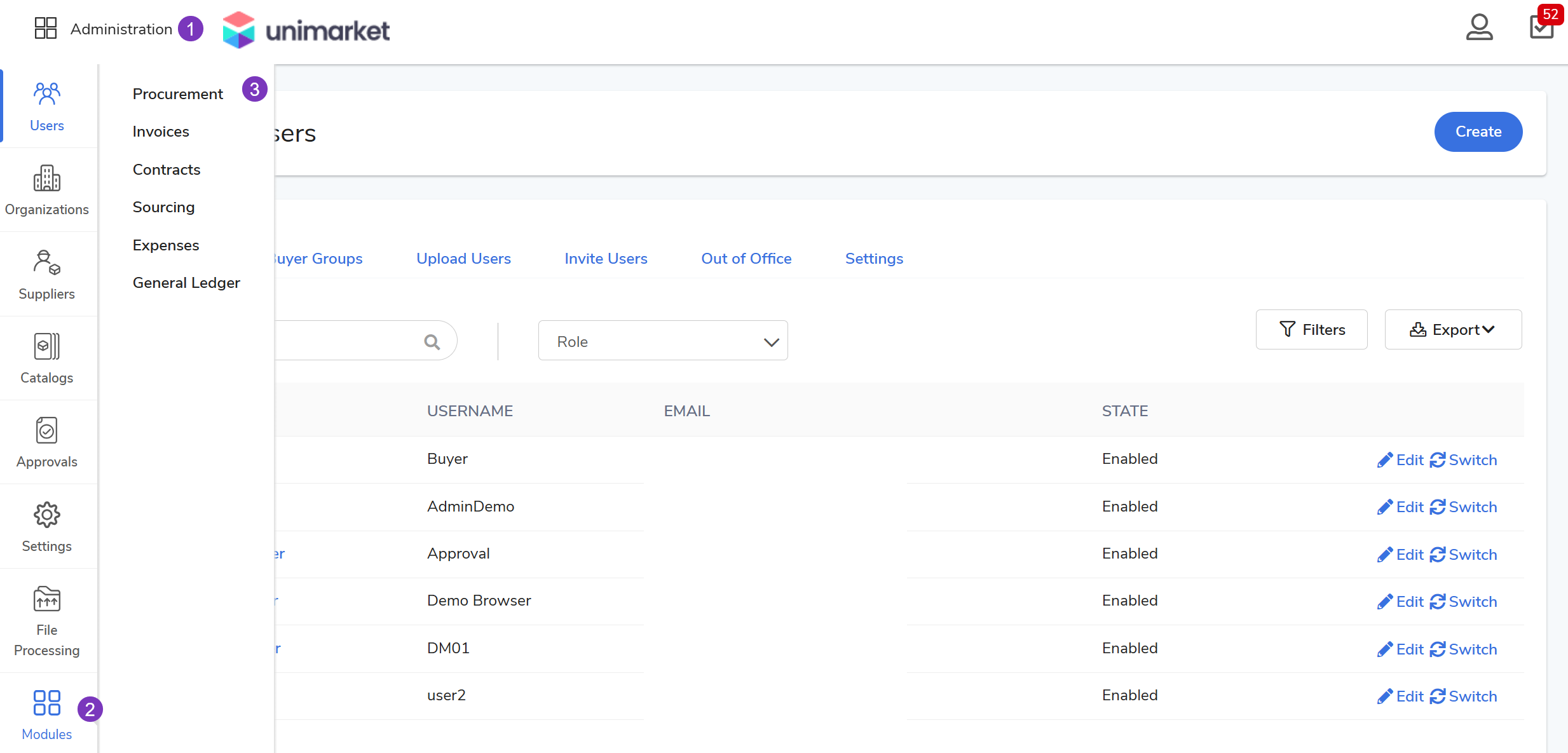
Task: Open the Suppliers sidebar icon
Action: (x=47, y=275)
